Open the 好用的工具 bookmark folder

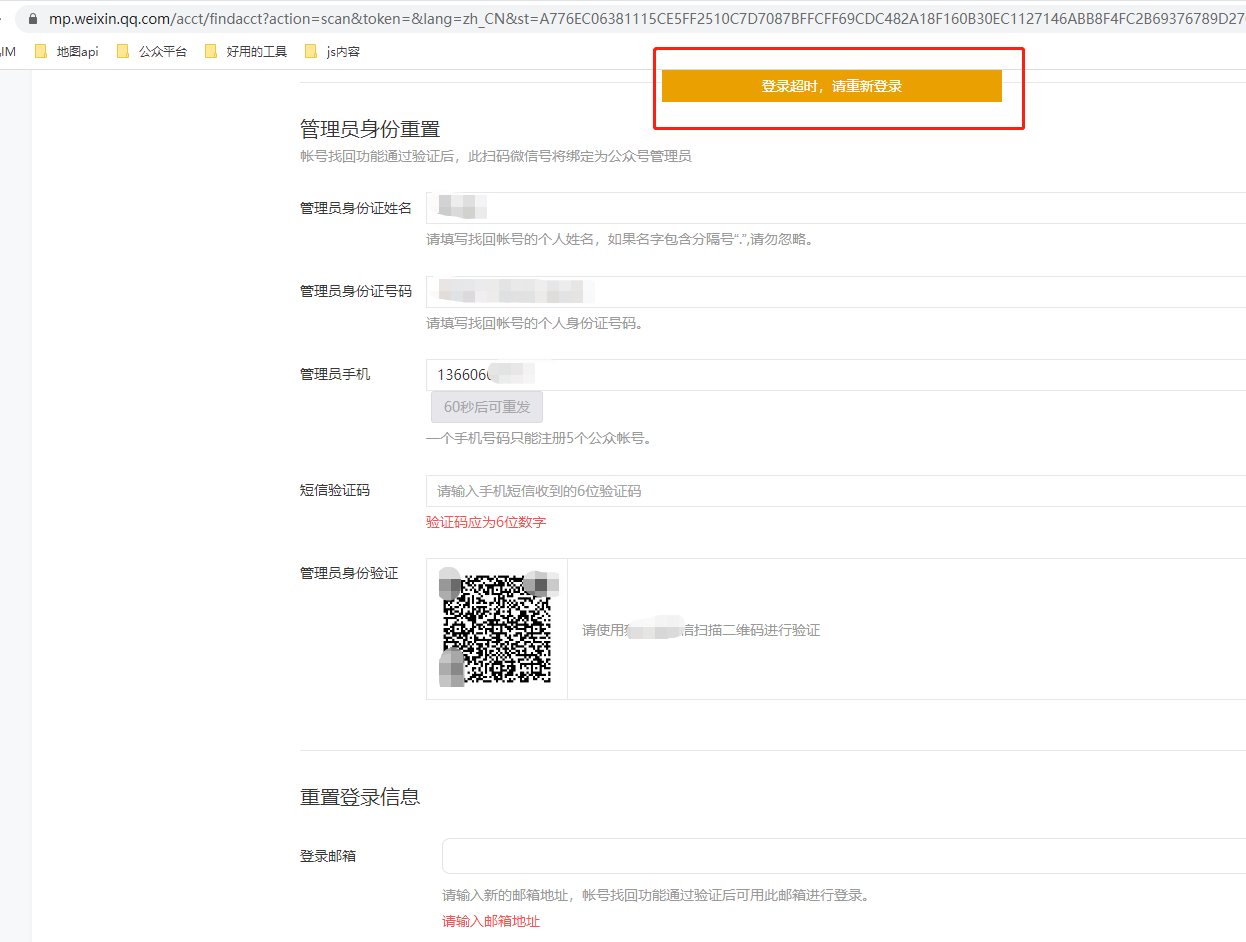246,51
